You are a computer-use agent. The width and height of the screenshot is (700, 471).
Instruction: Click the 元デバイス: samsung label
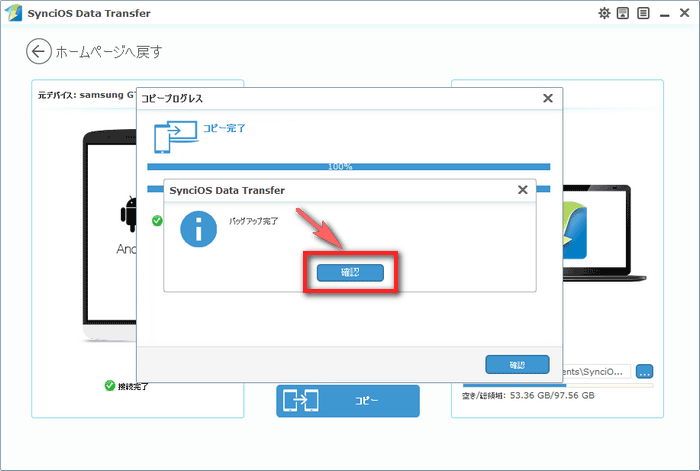87,95
